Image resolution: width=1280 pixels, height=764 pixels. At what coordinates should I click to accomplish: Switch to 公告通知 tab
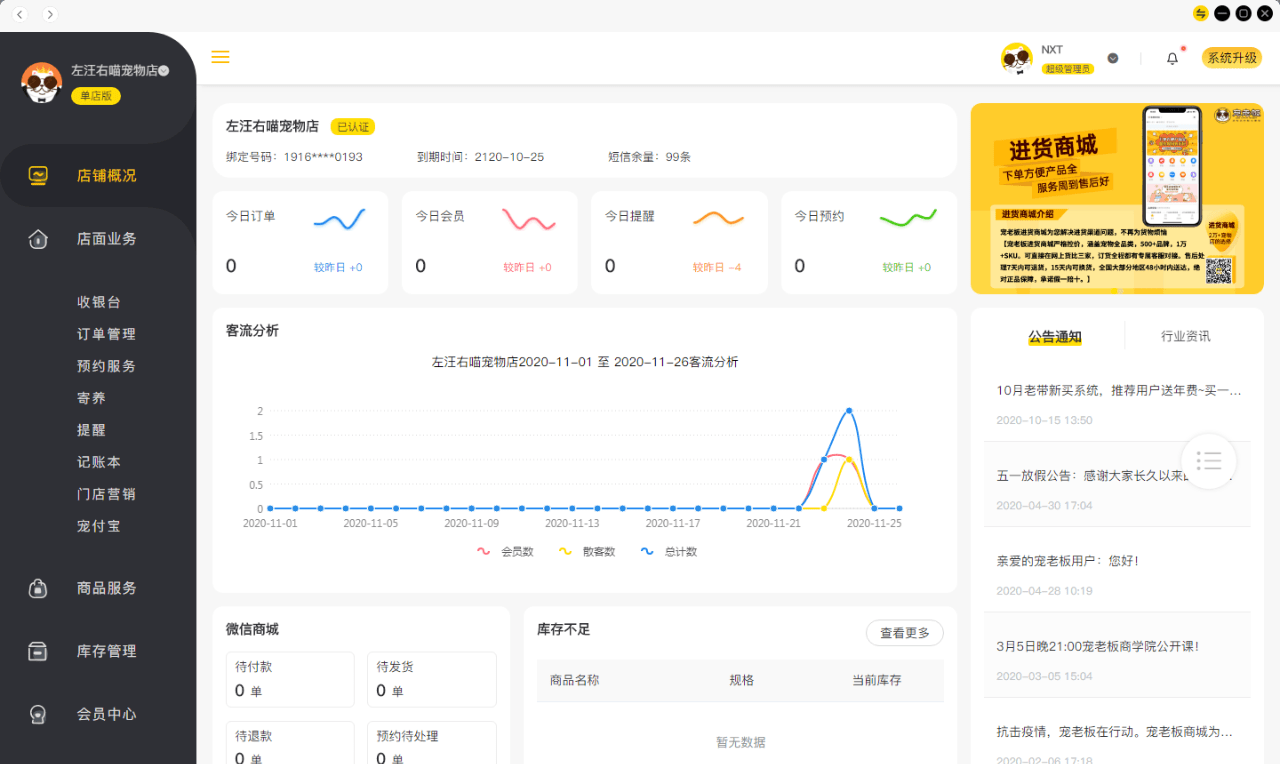1055,336
